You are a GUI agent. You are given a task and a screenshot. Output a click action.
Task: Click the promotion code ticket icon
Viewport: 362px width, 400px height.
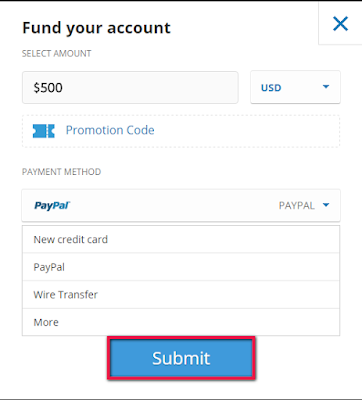pyautogui.click(x=44, y=131)
